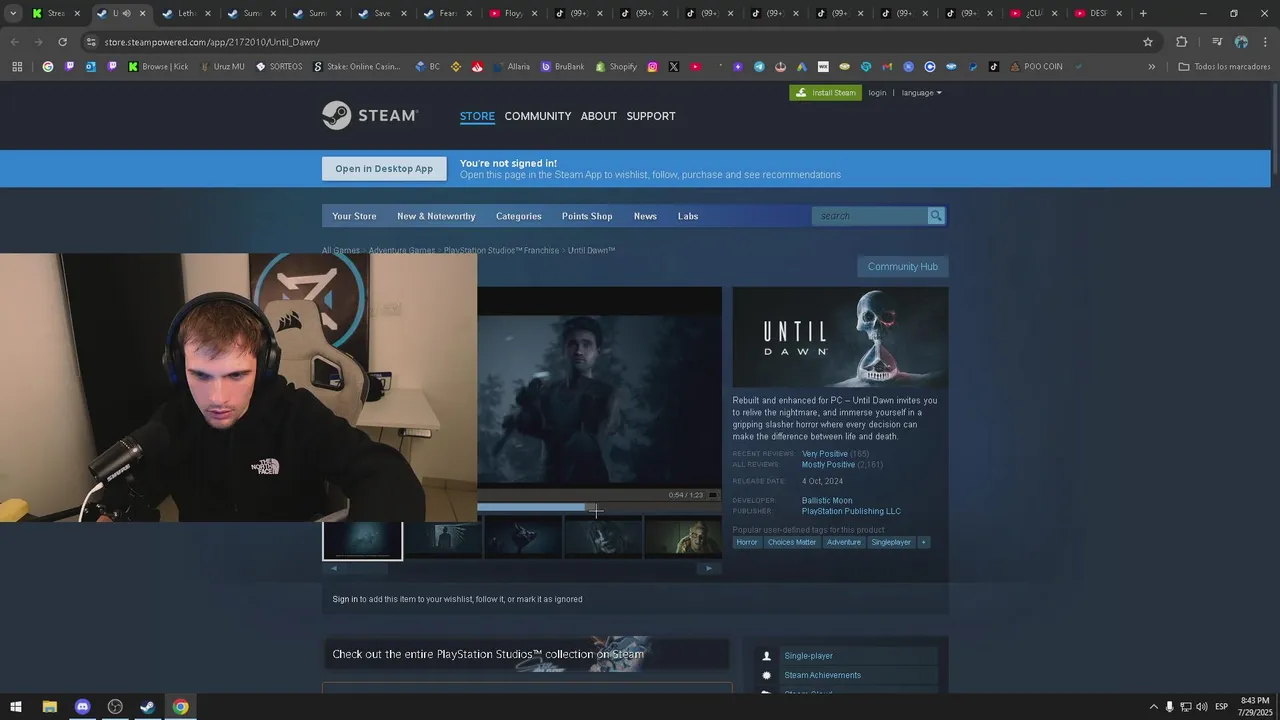Open the PlayStation Studios collection banner
Screen dimensions: 1280x720
(527, 654)
